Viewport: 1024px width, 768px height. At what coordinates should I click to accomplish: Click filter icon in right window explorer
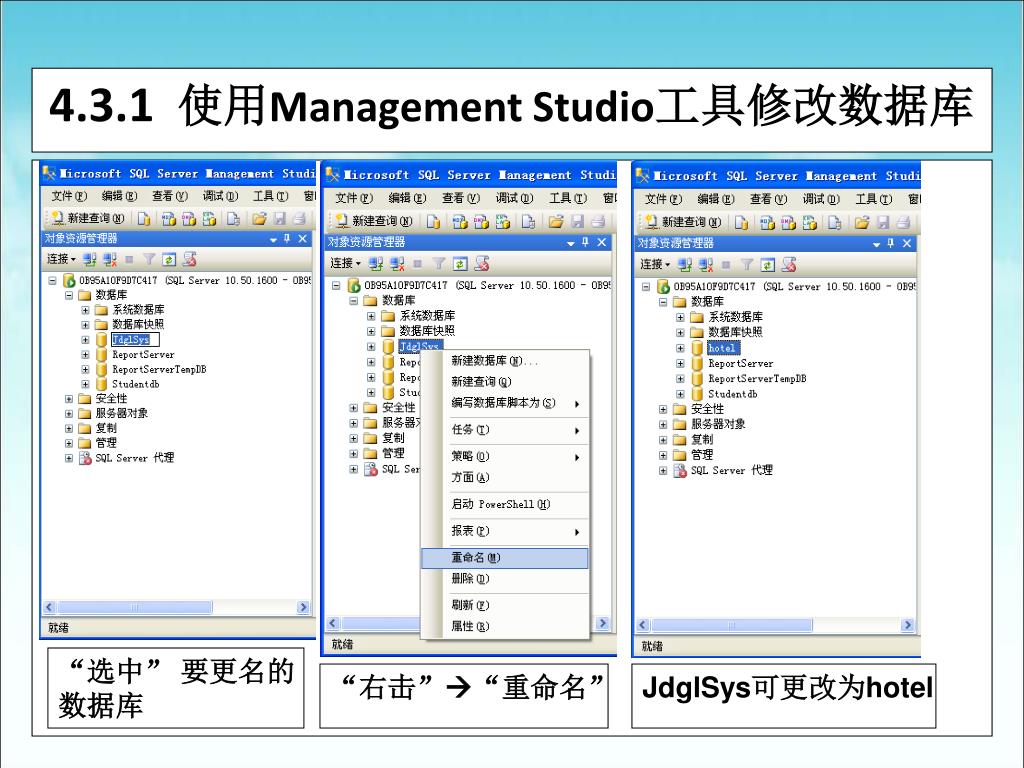pyautogui.click(x=747, y=265)
